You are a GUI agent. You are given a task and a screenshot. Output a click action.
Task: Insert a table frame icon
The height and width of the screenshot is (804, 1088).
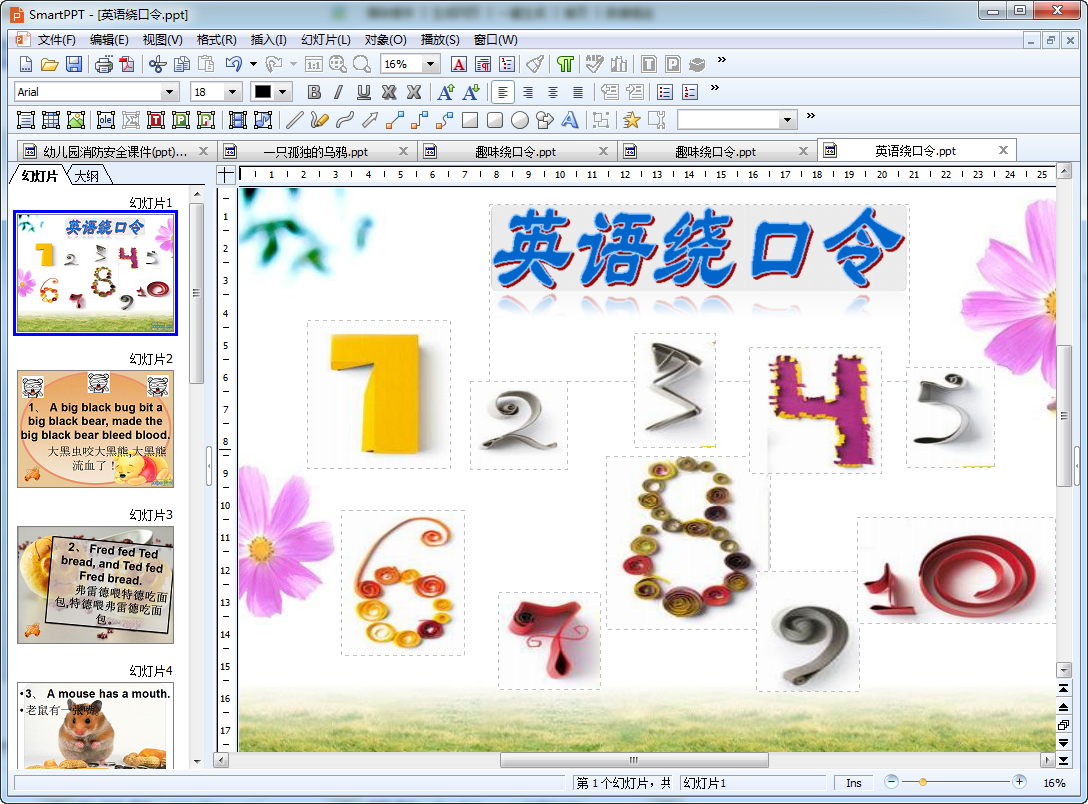[51, 120]
